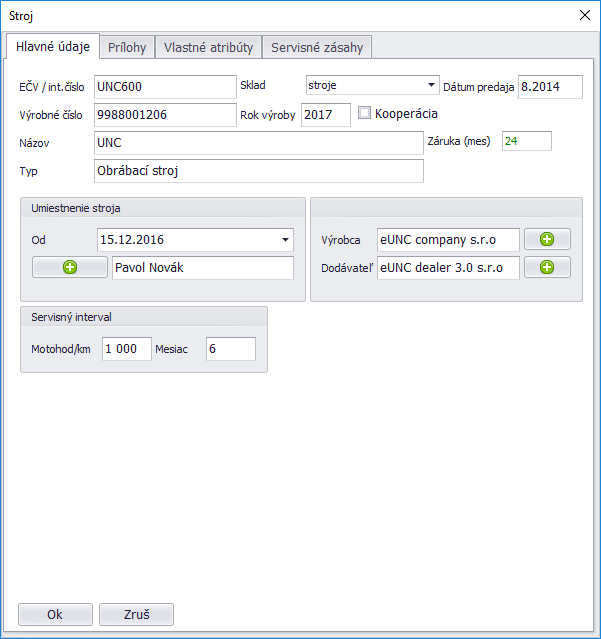This screenshot has height=639, width=601.
Task: Switch to the Prílohy tab
Action: tap(127, 47)
